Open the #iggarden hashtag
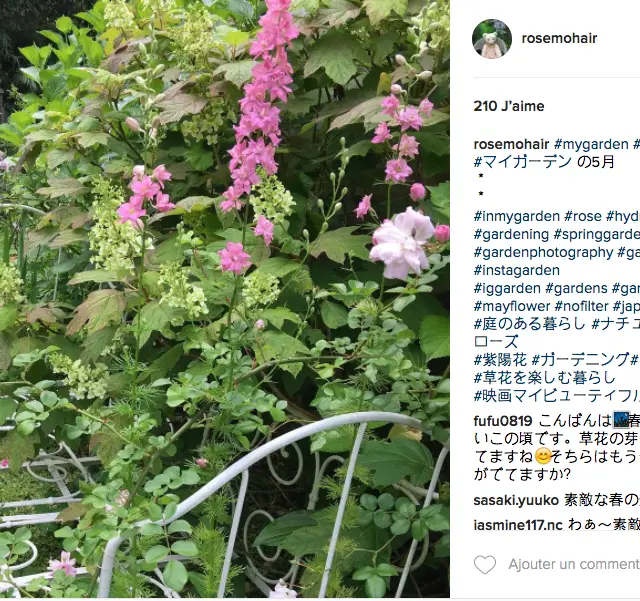640x601 pixels. pyautogui.click(x=507, y=288)
